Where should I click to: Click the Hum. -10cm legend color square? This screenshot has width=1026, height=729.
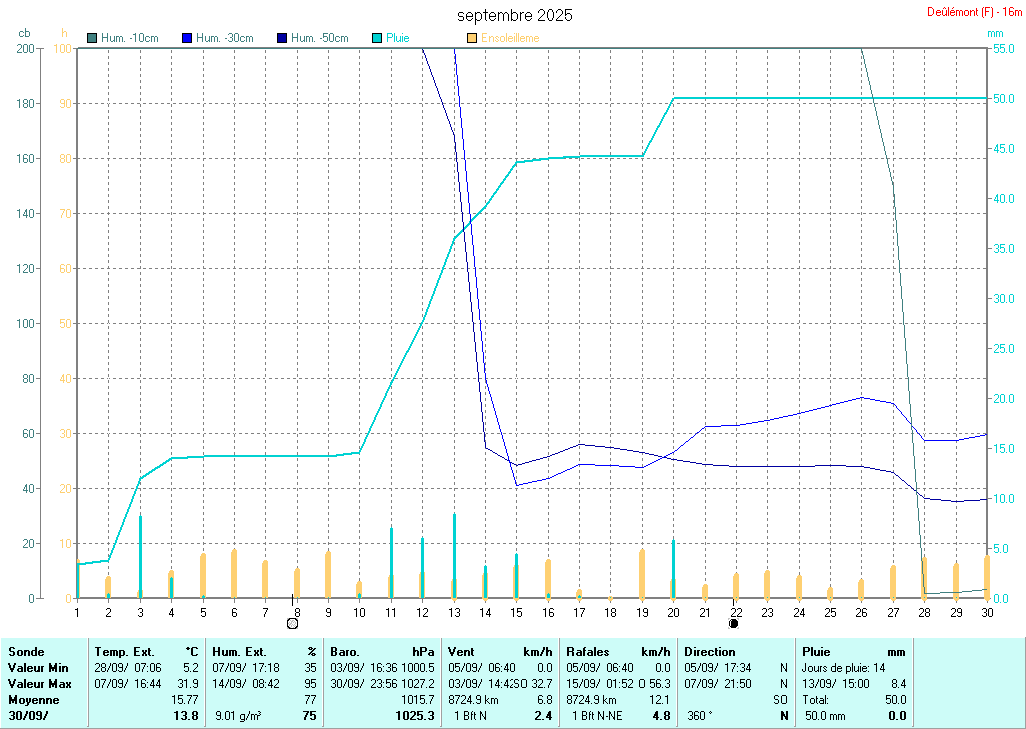[92, 38]
